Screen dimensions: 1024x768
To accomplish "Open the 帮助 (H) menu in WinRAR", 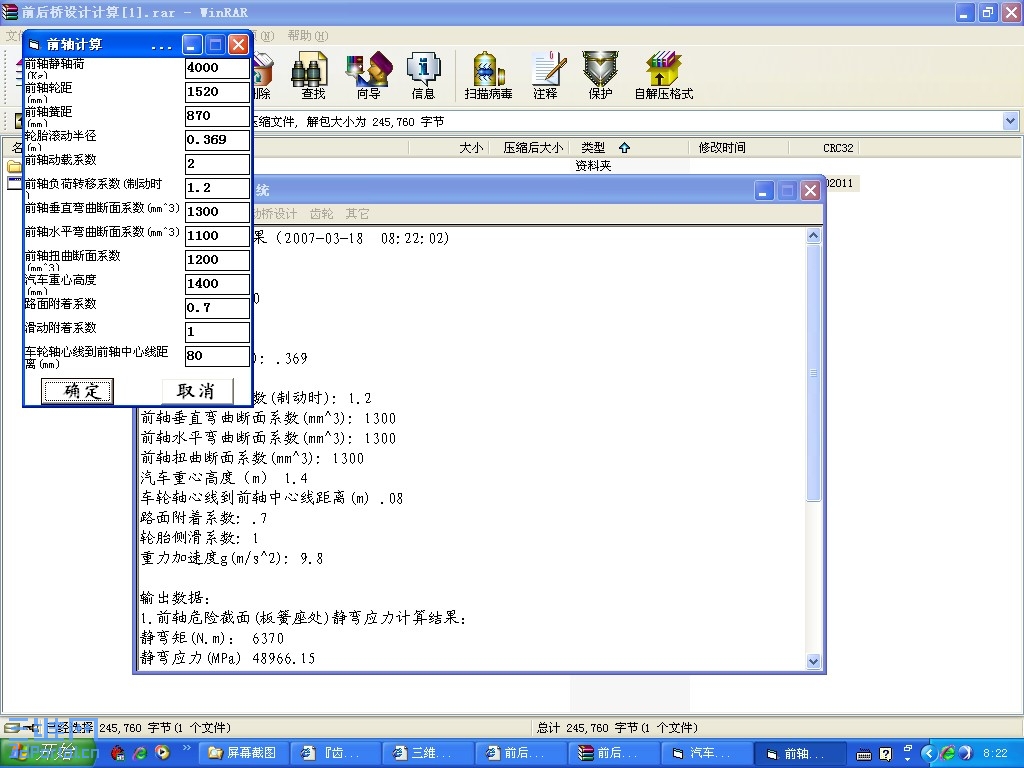I will [308, 35].
